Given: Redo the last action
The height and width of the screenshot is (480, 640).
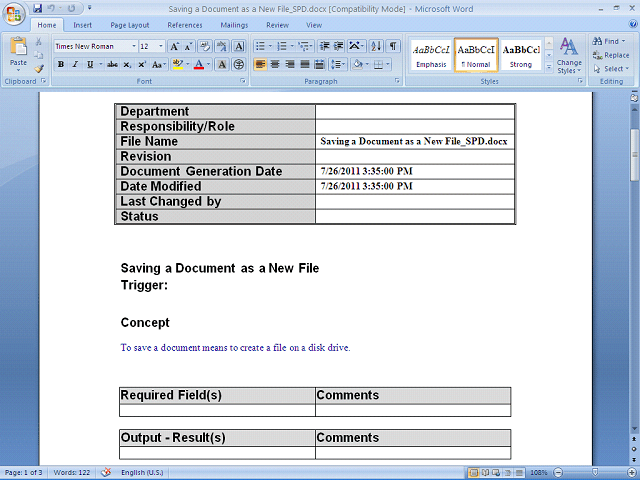Looking at the screenshot, I should (x=71, y=8).
